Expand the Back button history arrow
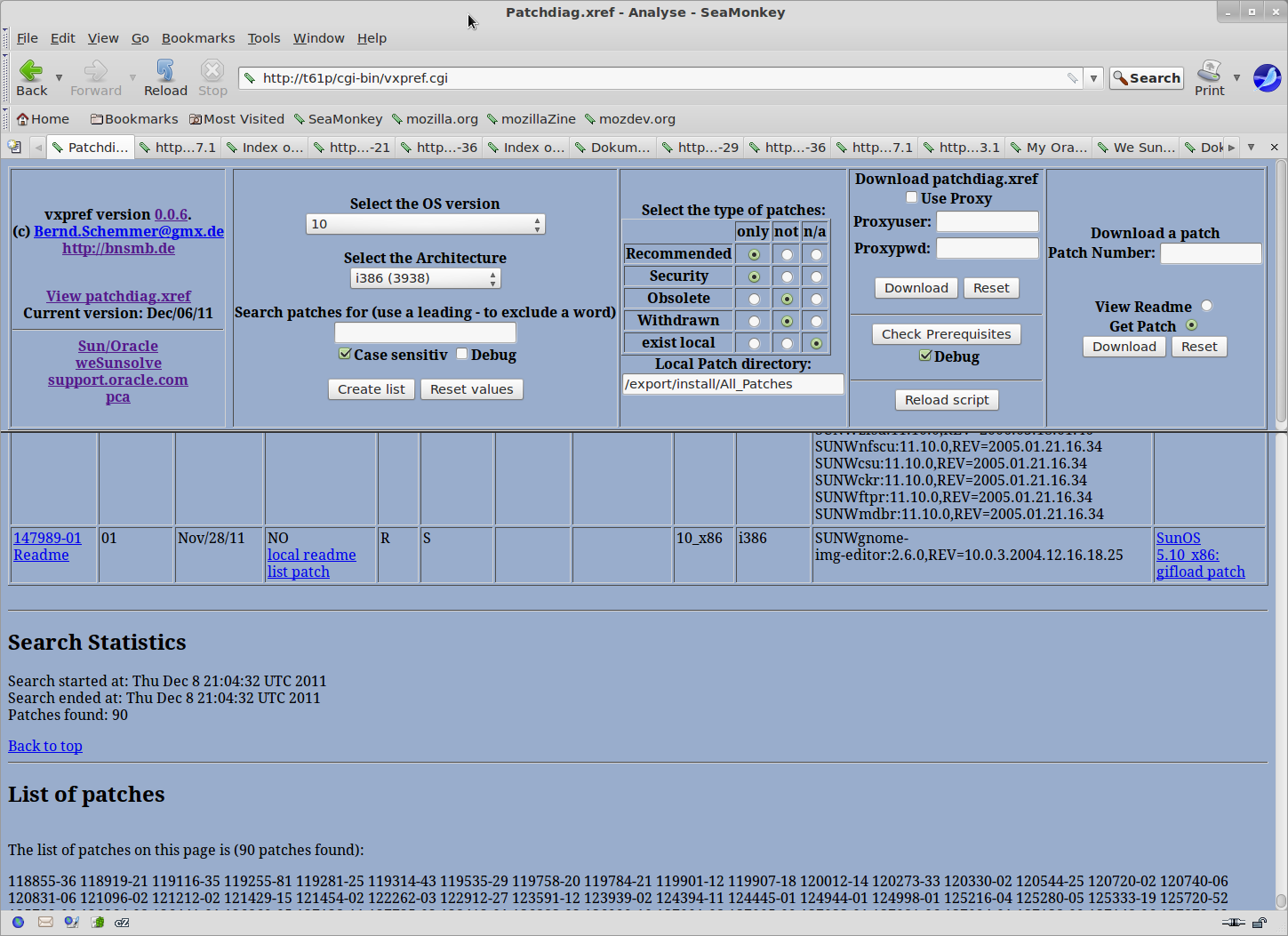This screenshot has width=1288, height=936. [x=59, y=78]
